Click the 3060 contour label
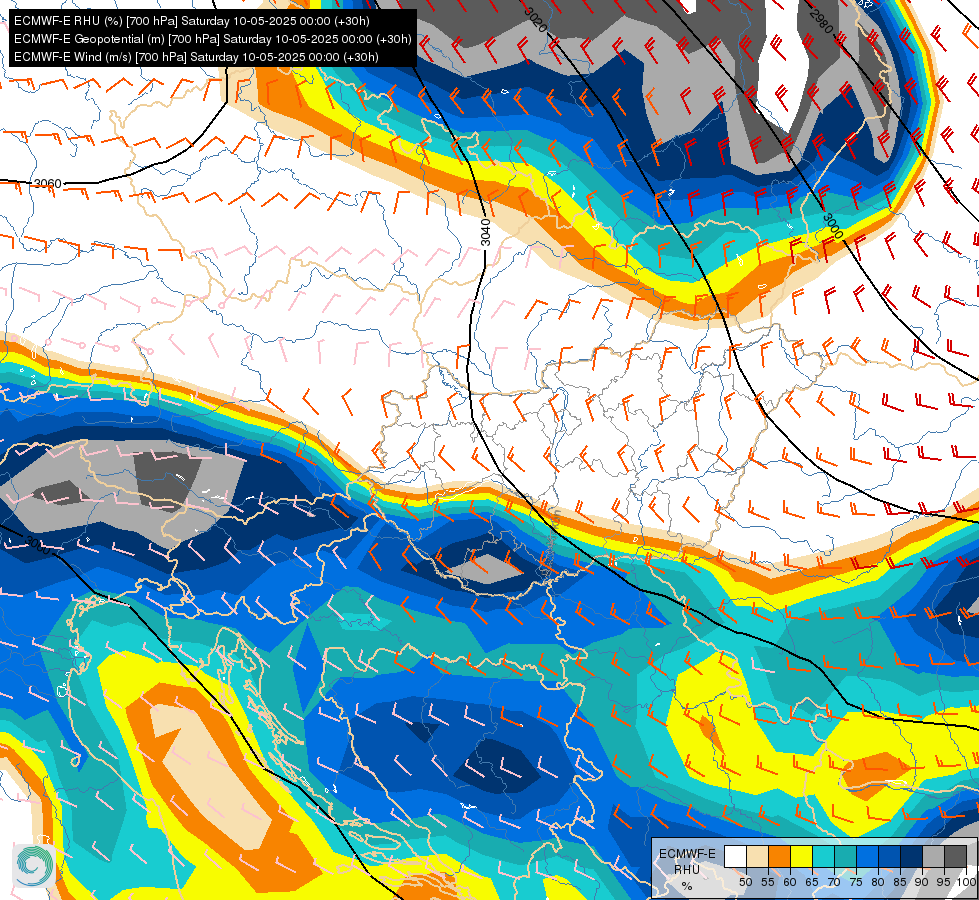The image size is (979, 900). tap(47, 184)
